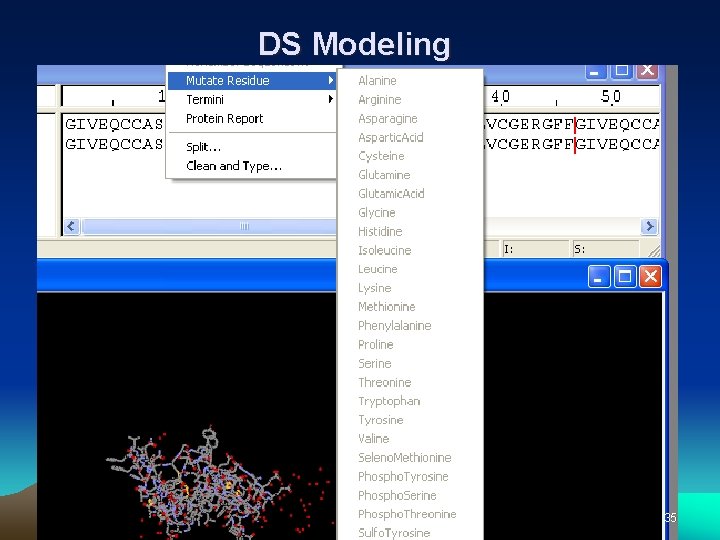Click the I: status bar field

point(535,249)
